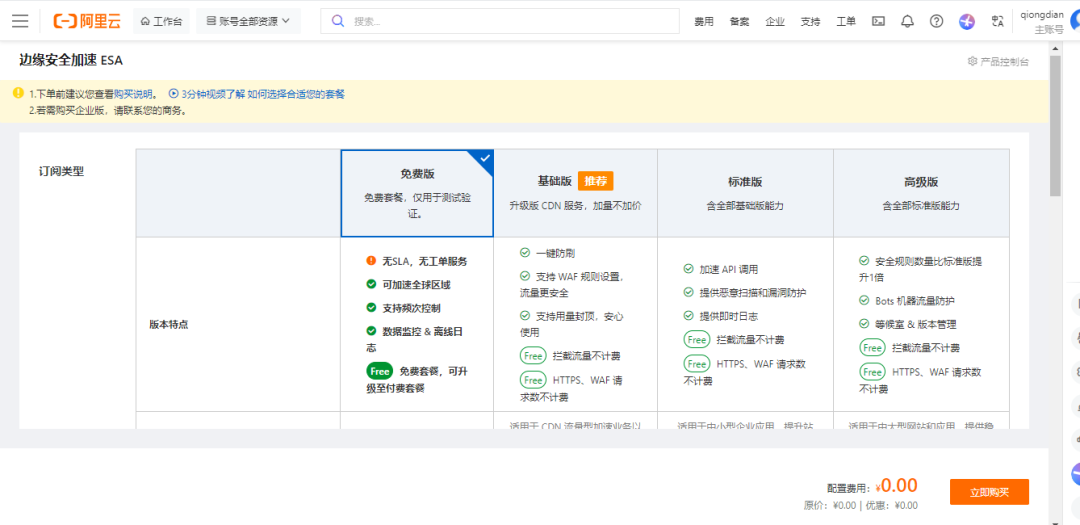The height and width of the screenshot is (525, 1080).
Task: Click the 订阅类型 label
Action: tap(61, 172)
